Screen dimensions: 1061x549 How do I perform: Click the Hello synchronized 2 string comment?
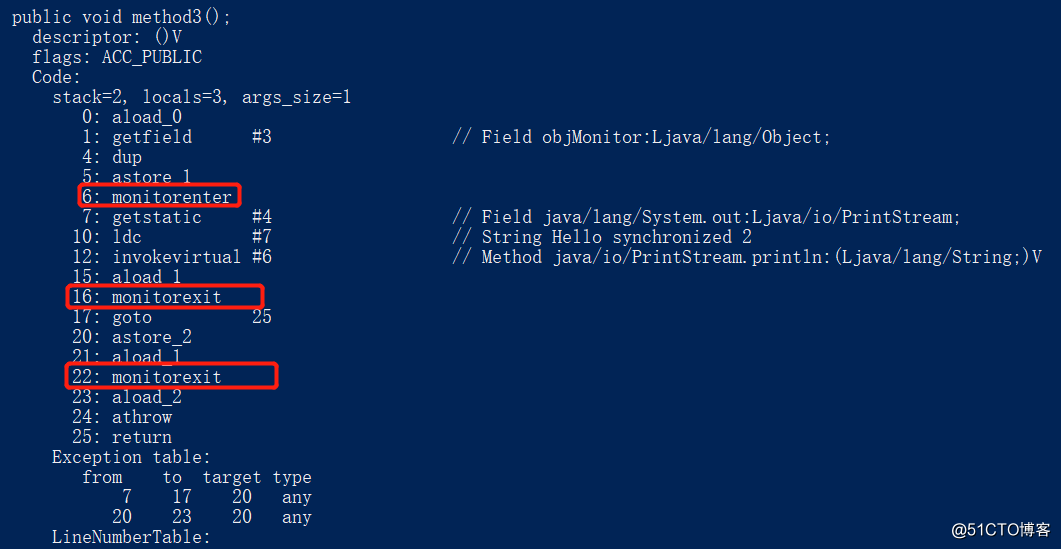click(x=602, y=237)
